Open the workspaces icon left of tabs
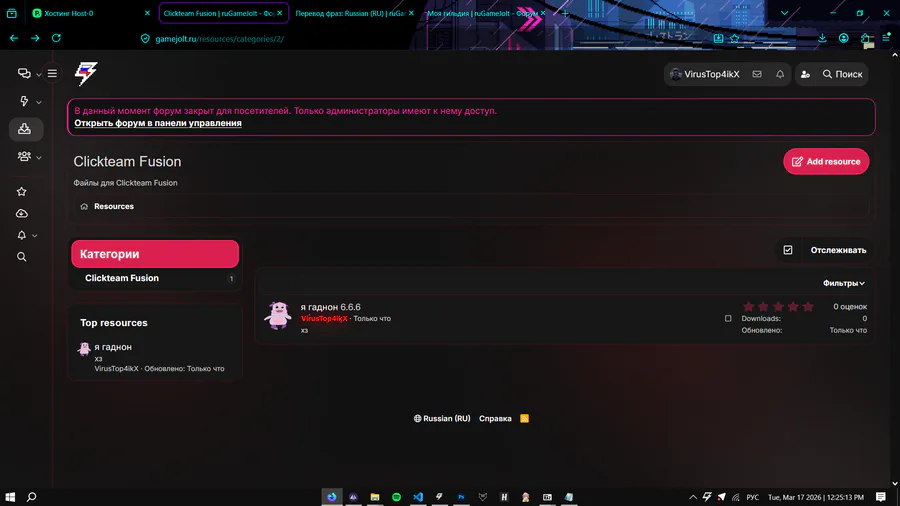 pos(11,13)
